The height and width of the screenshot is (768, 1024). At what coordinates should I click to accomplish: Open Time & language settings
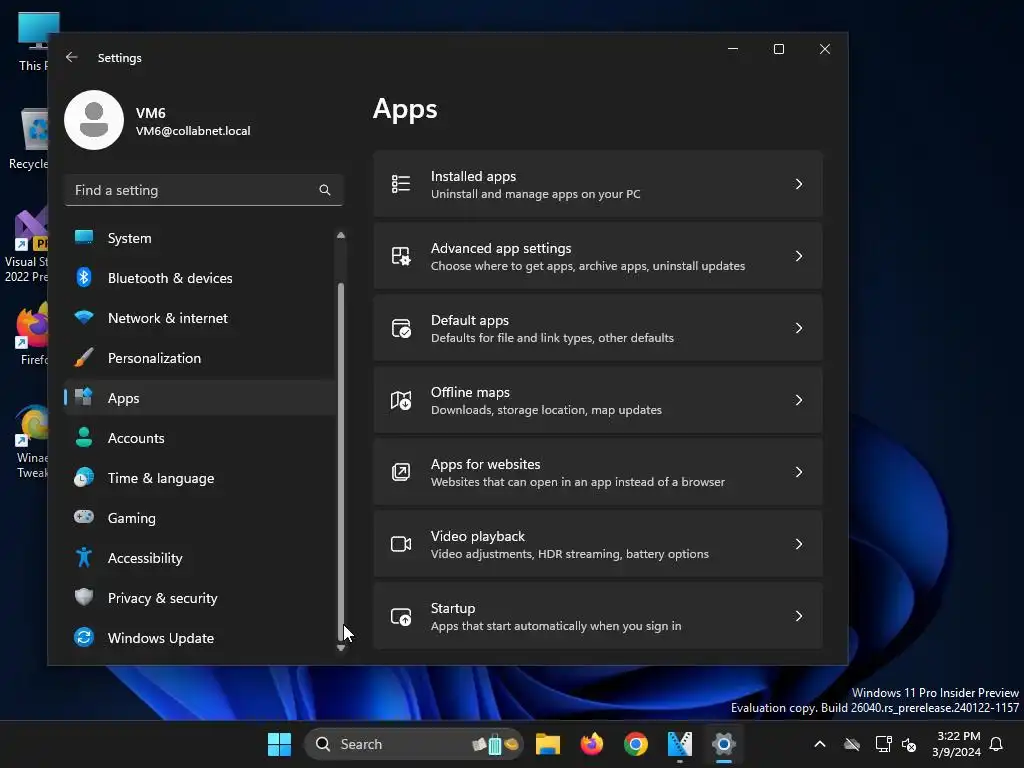[x=199, y=477]
